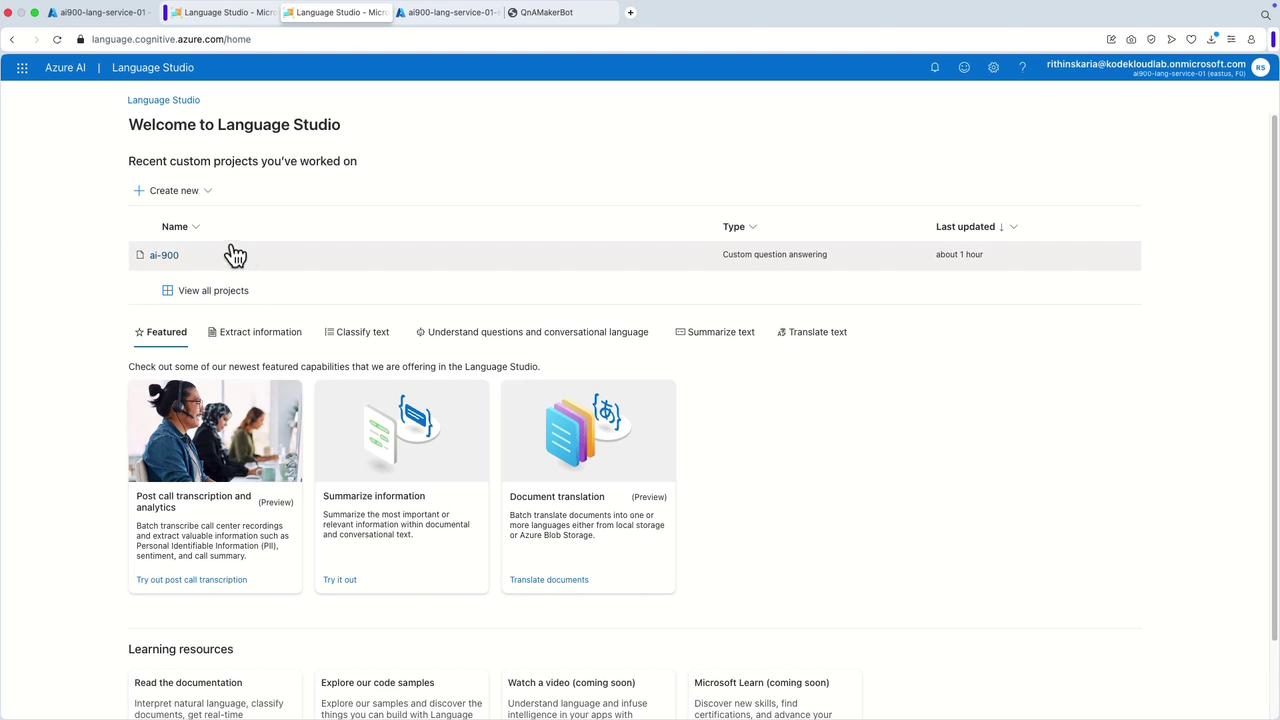Switch to the Extract information tab
The width and height of the screenshot is (1280, 720).
click(x=254, y=332)
